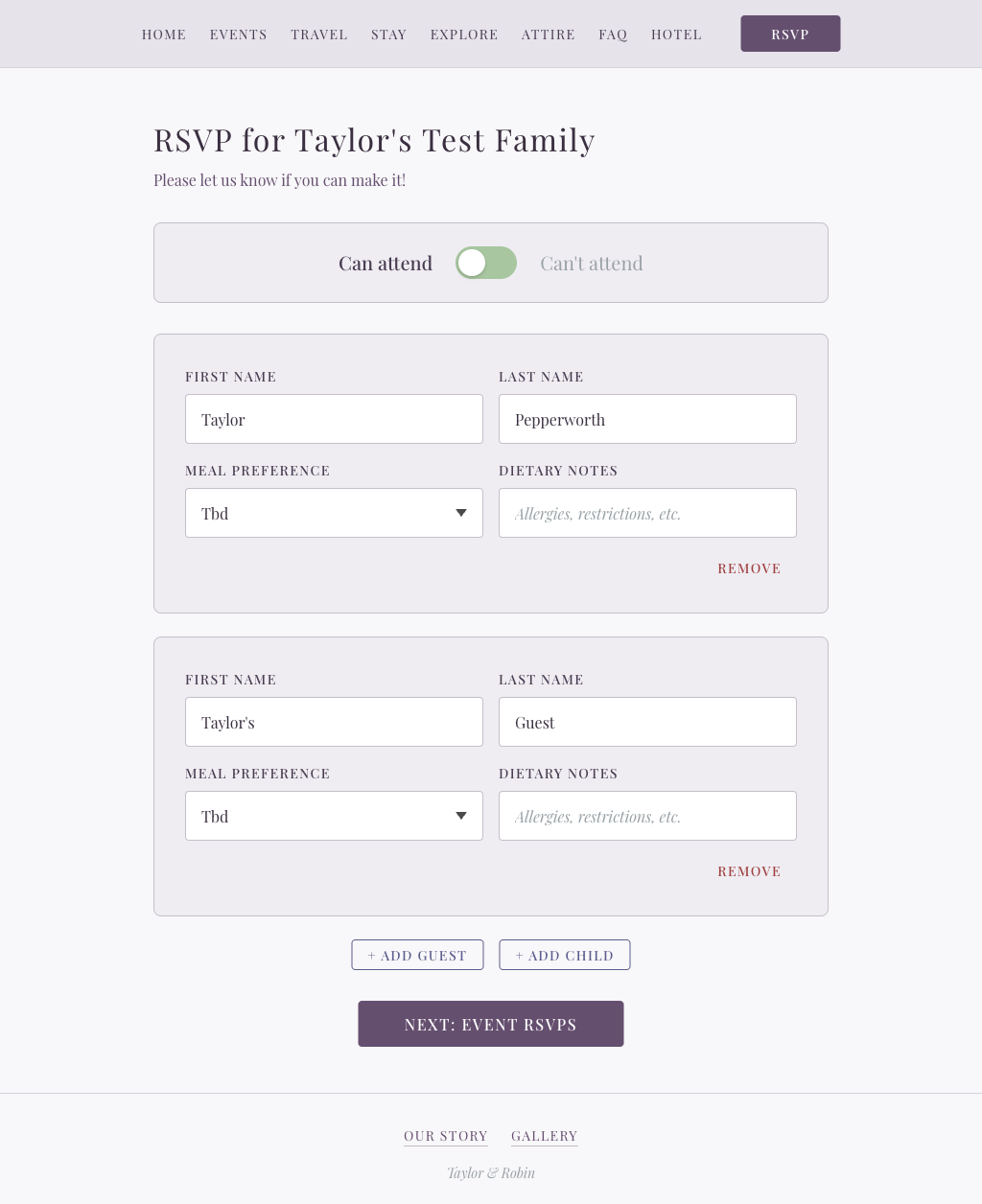This screenshot has width=982, height=1204.
Task: Navigate to the HOME menu item
Action: (x=164, y=35)
